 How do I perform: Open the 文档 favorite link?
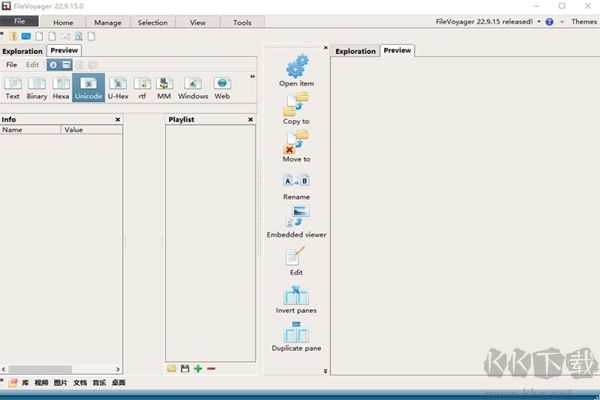[80, 382]
